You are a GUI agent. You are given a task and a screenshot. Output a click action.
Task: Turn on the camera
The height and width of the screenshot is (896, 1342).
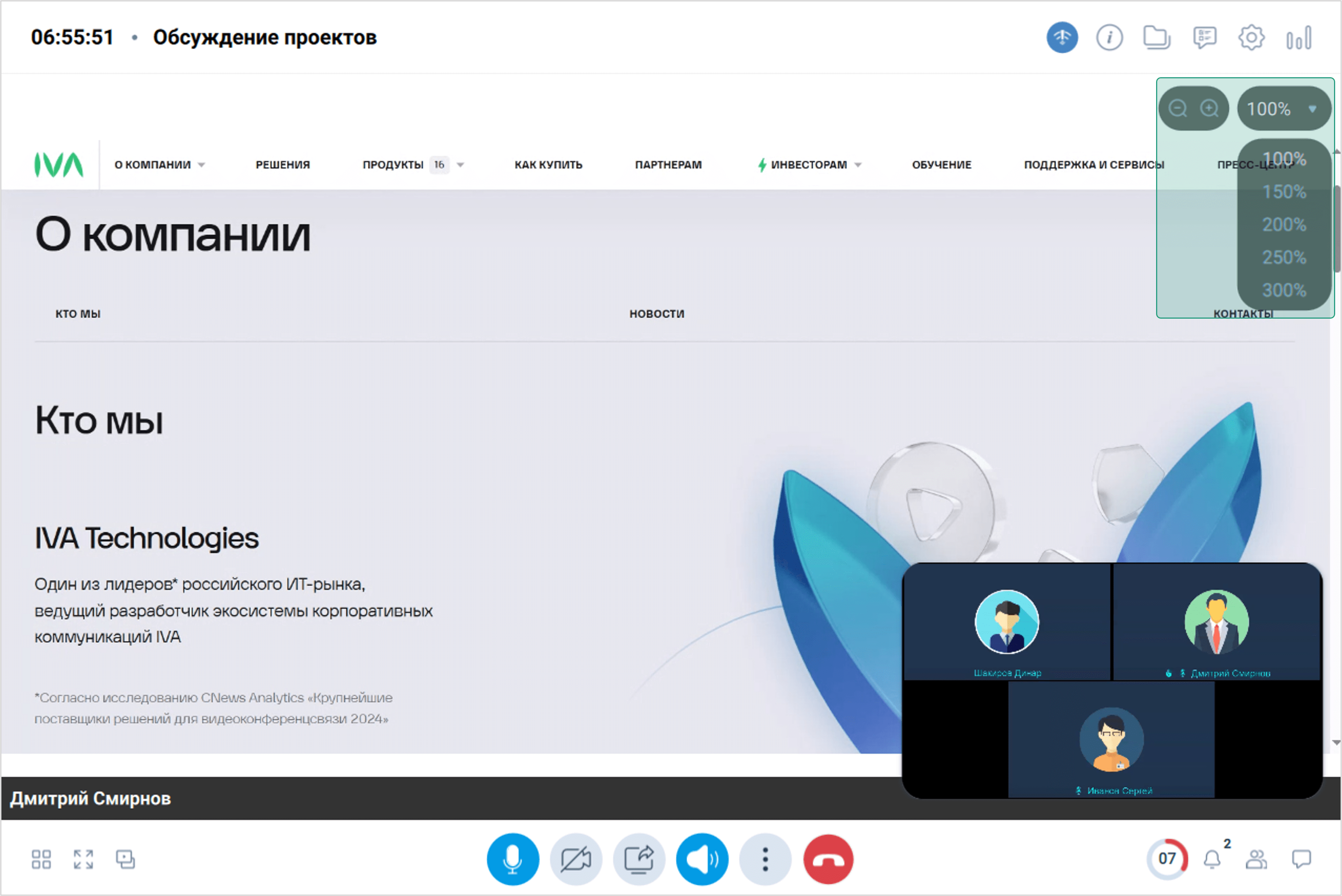[x=576, y=859]
